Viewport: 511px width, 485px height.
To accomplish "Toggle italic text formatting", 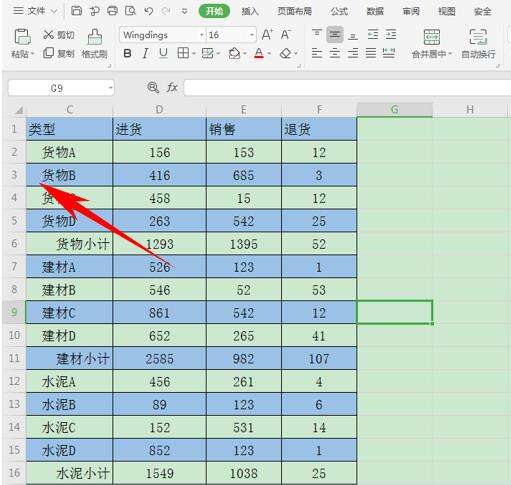I will click(x=145, y=53).
